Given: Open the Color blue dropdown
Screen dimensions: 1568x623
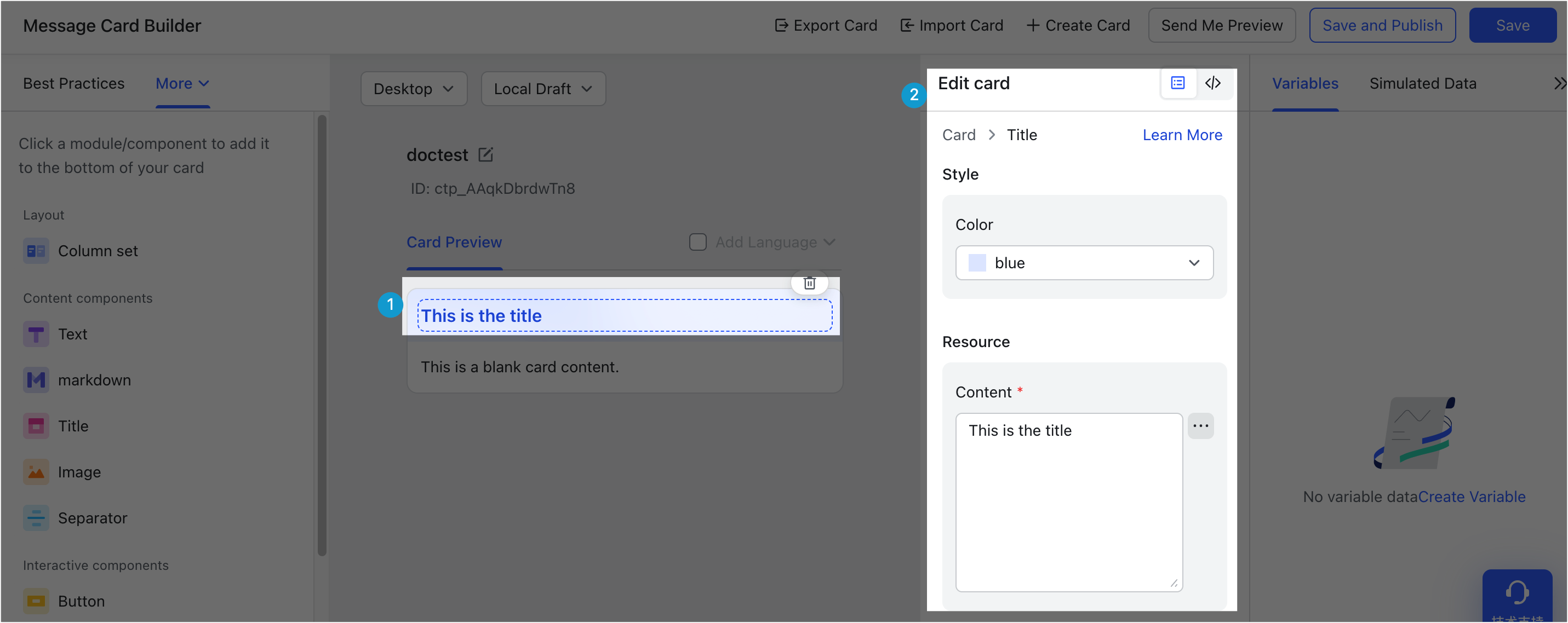Looking at the screenshot, I should point(1084,263).
